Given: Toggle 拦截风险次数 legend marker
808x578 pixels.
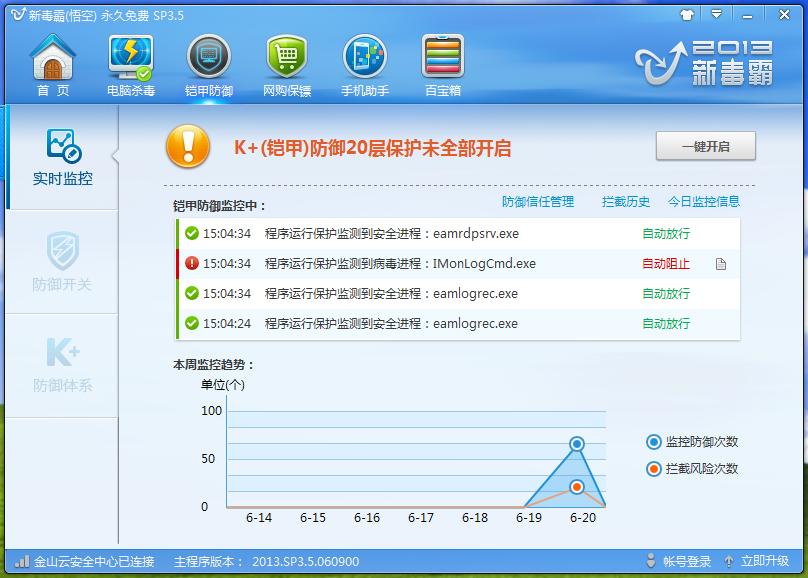Looking at the screenshot, I should point(653,469).
